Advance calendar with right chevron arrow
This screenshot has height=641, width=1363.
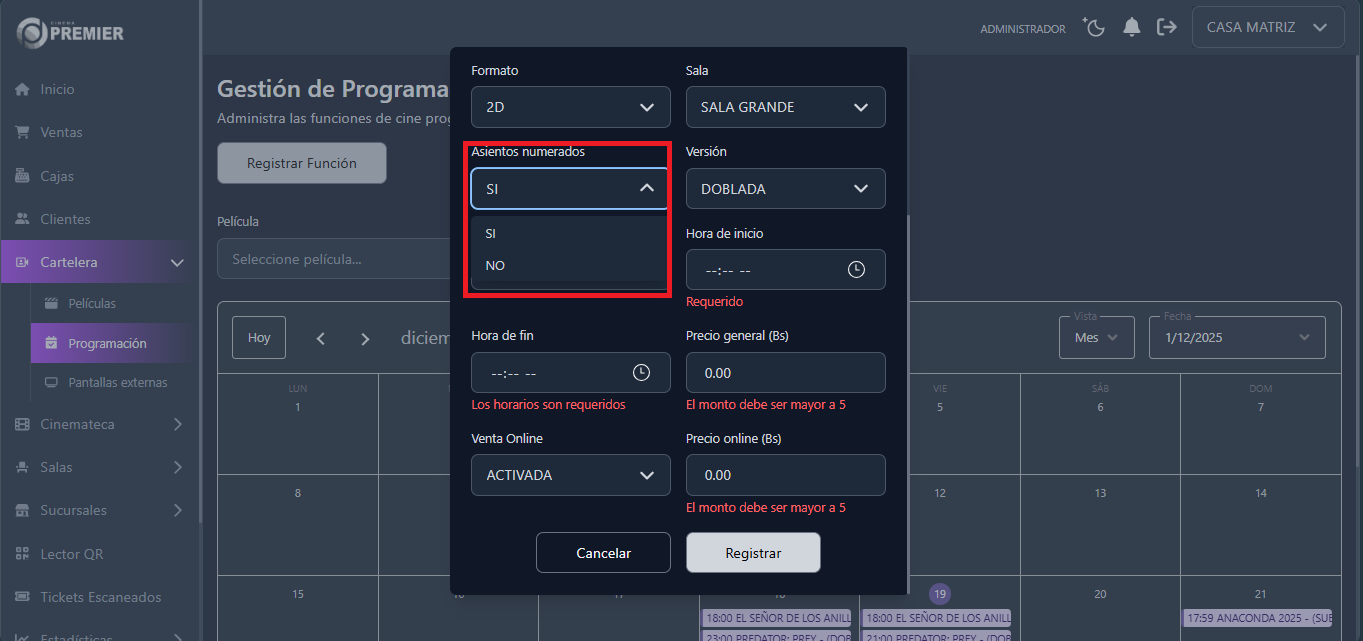point(365,338)
